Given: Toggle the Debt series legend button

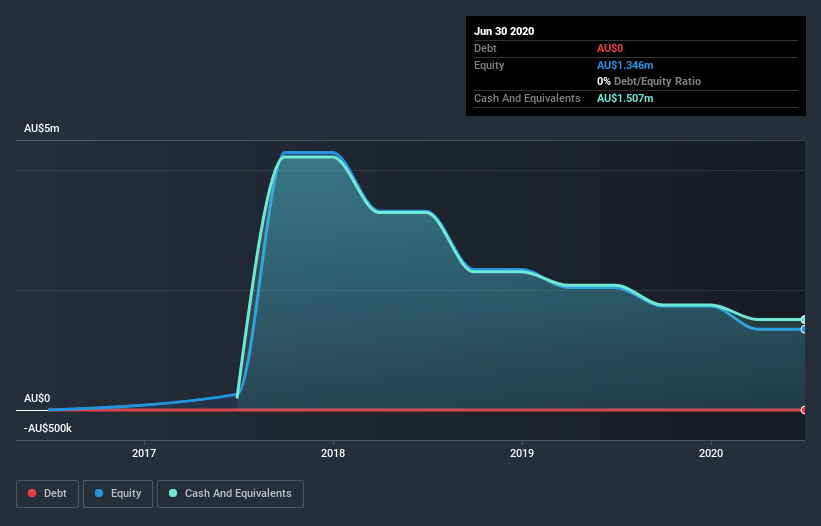Looking at the screenshot, I should [x=47, y=494].
